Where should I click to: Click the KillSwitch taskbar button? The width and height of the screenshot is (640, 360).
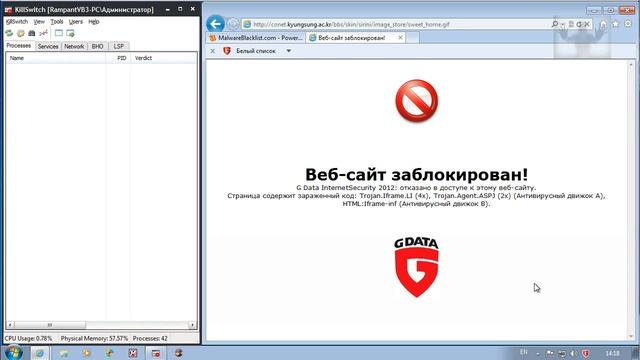156,353
